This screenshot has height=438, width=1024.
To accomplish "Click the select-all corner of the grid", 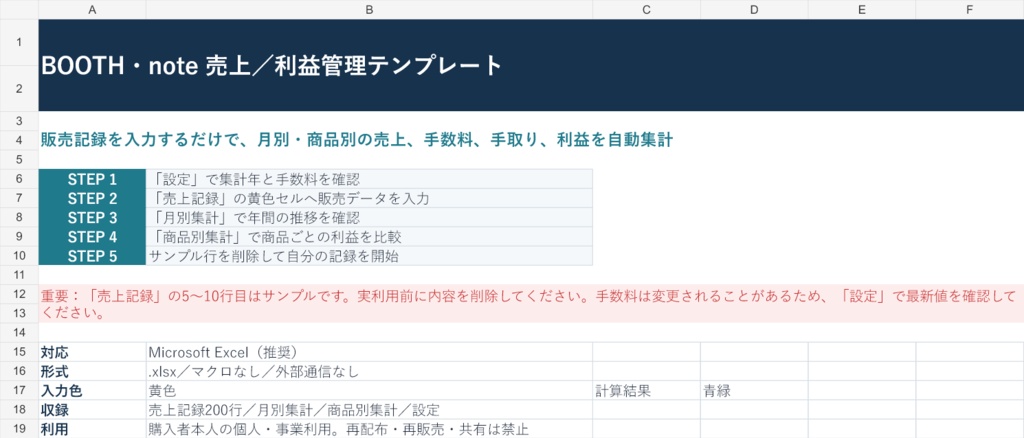I will pyautogui.click(x=19, y=9).
